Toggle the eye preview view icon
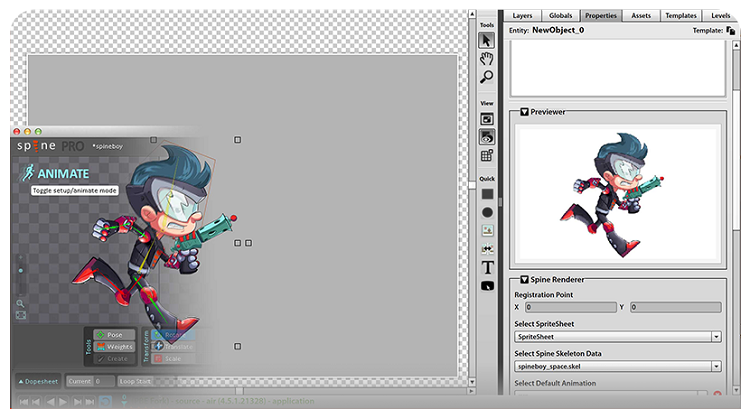This screenshot has height=409, width=750. coord(486,137)
